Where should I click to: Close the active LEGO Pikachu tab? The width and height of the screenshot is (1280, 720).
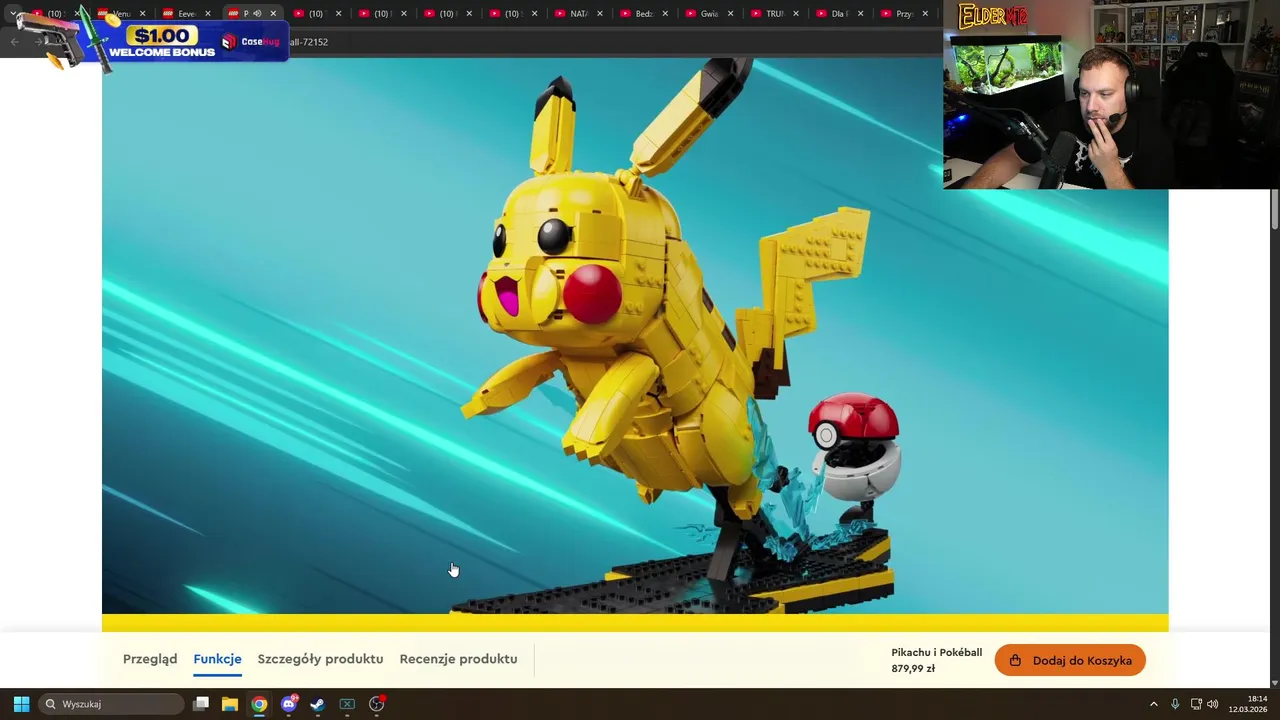coord(273,14)
